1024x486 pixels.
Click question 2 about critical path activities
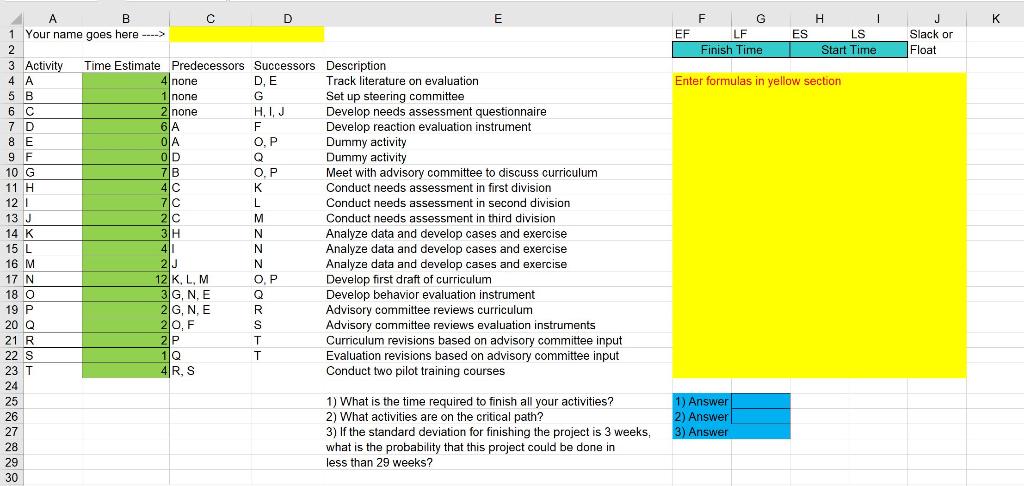coord(498,417)
